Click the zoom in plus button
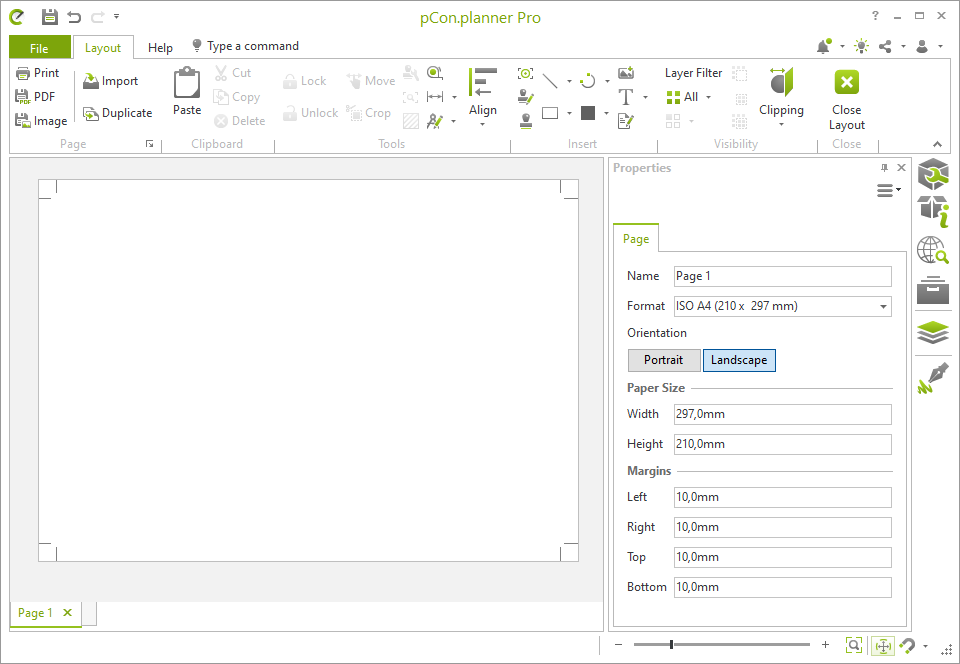 click(x=825, y=644)
